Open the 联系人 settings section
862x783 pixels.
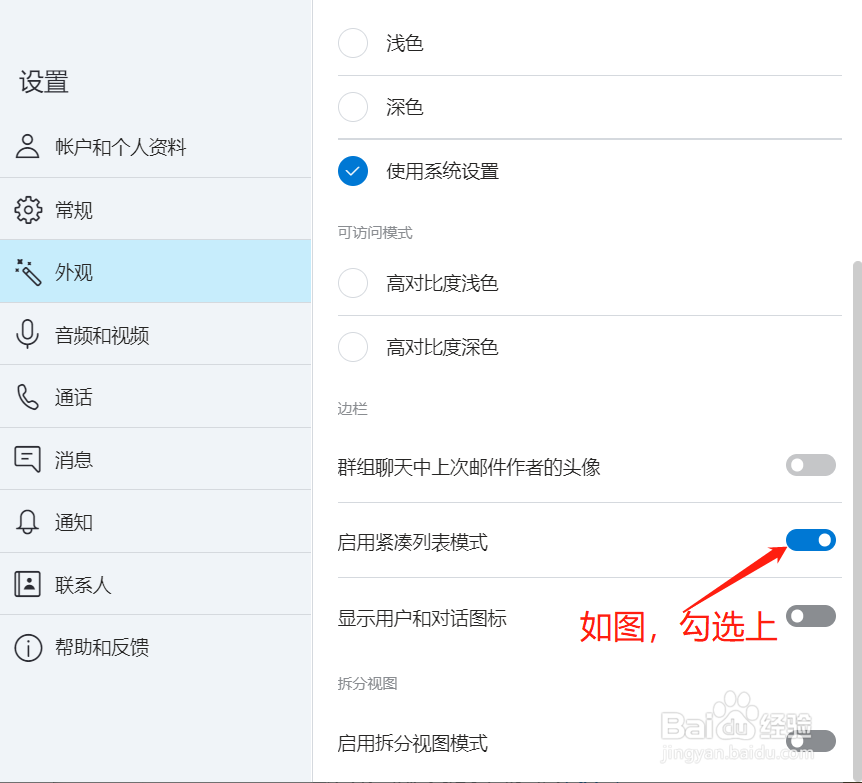coord(156,584)
